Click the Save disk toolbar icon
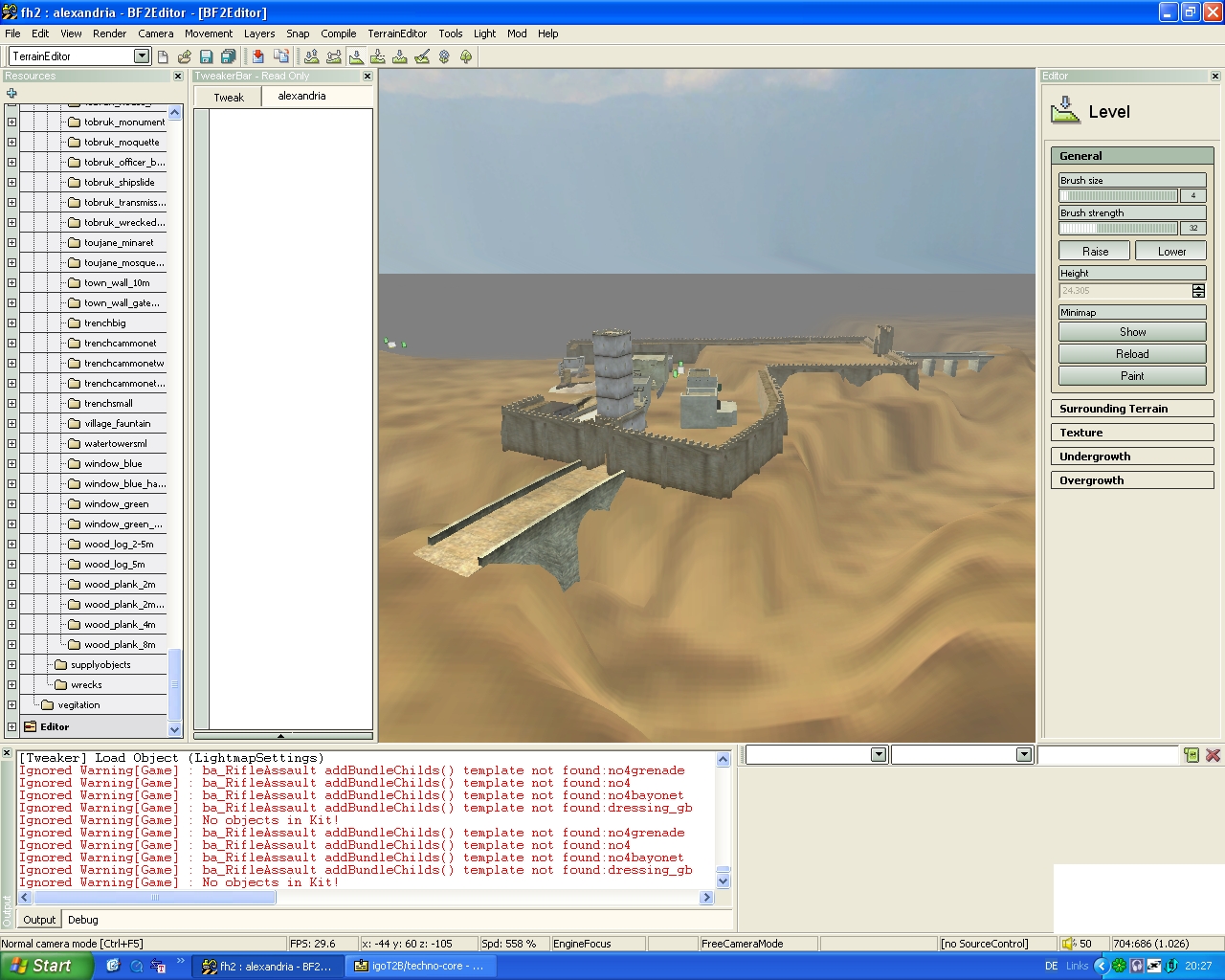Screen dimensions: 1225x980 (x=206, y=56)
